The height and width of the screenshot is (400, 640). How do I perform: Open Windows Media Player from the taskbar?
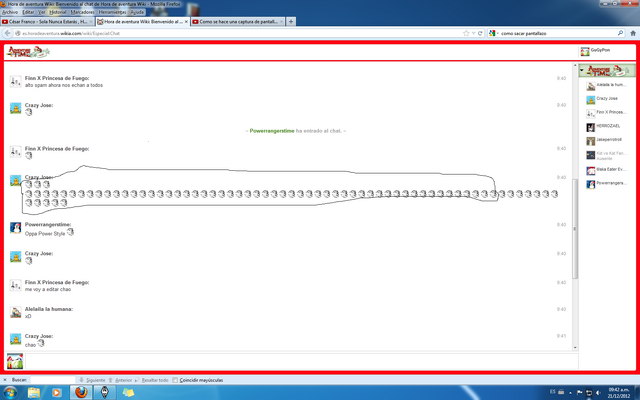tap(57, 393)
